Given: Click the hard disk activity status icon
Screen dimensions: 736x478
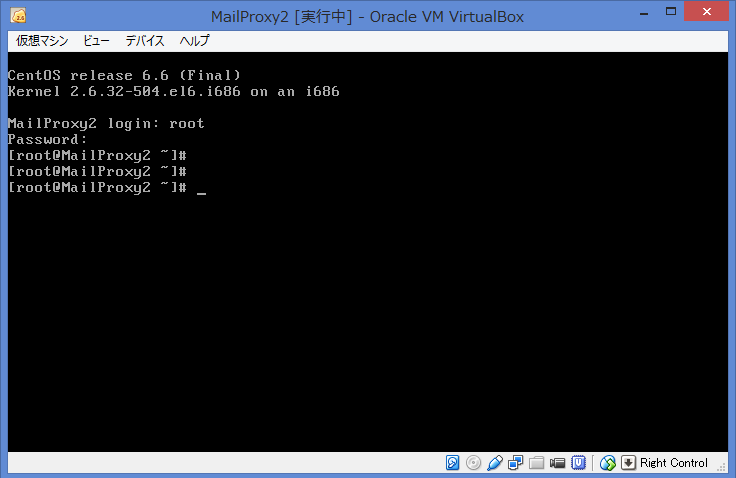Looking at the screenshot, I should coord(452,463).
